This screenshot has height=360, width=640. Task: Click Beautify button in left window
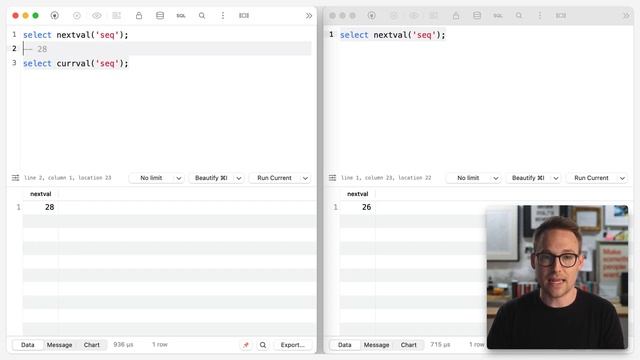tap(211, 178)
